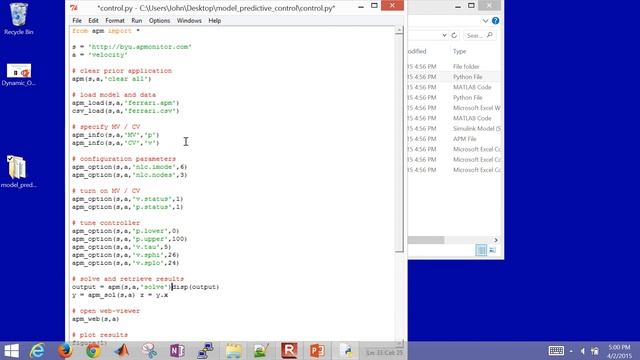
Task: Click the IDLE vertical scrollbar thumb
Action: pos(399,143)
